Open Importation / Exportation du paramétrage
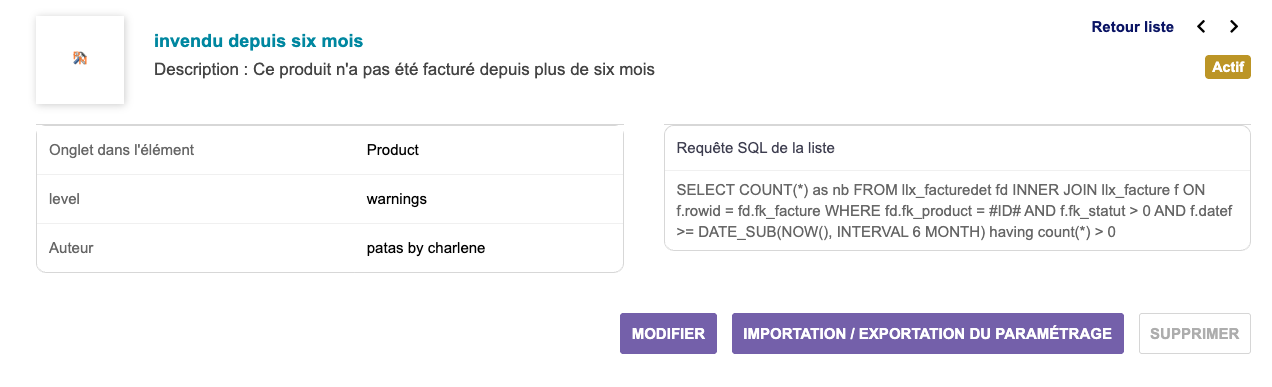The image size is (1272, 387). tap(928, 334)
